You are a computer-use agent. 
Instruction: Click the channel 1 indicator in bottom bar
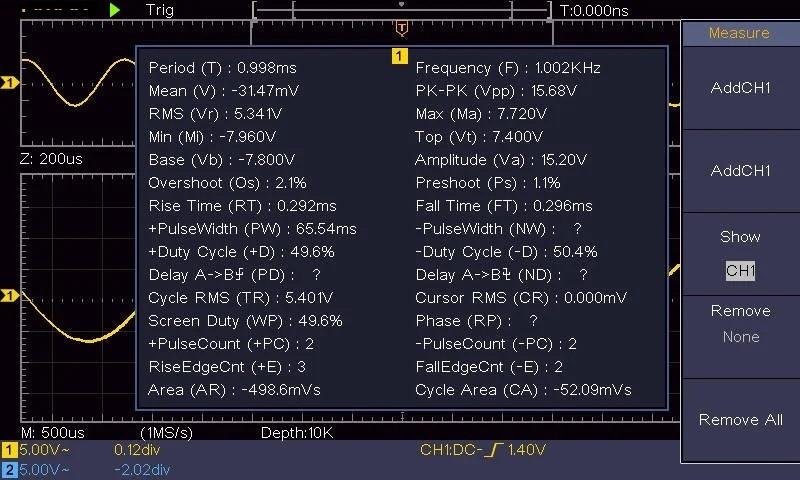coord(9,450)
